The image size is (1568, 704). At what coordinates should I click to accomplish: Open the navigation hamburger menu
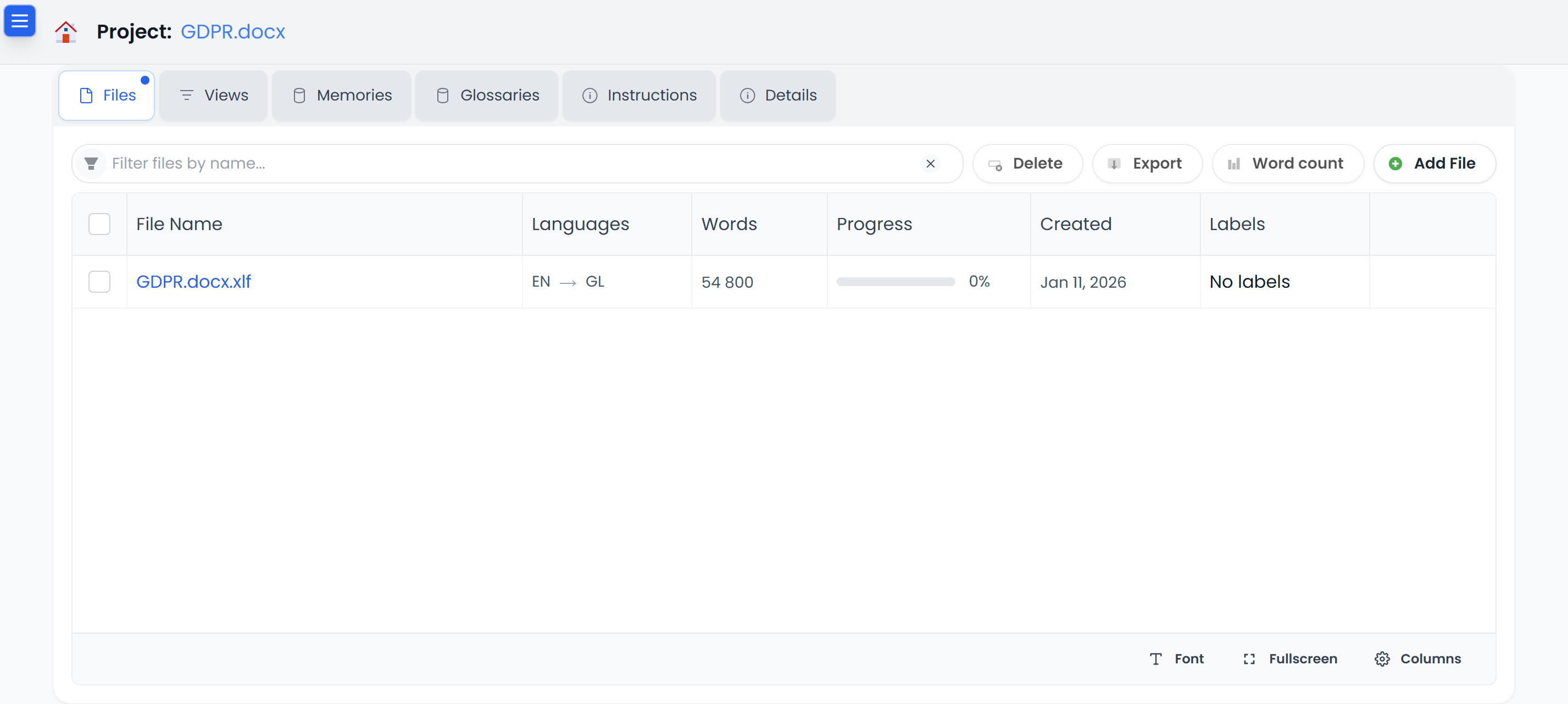[x=19, y=20]
